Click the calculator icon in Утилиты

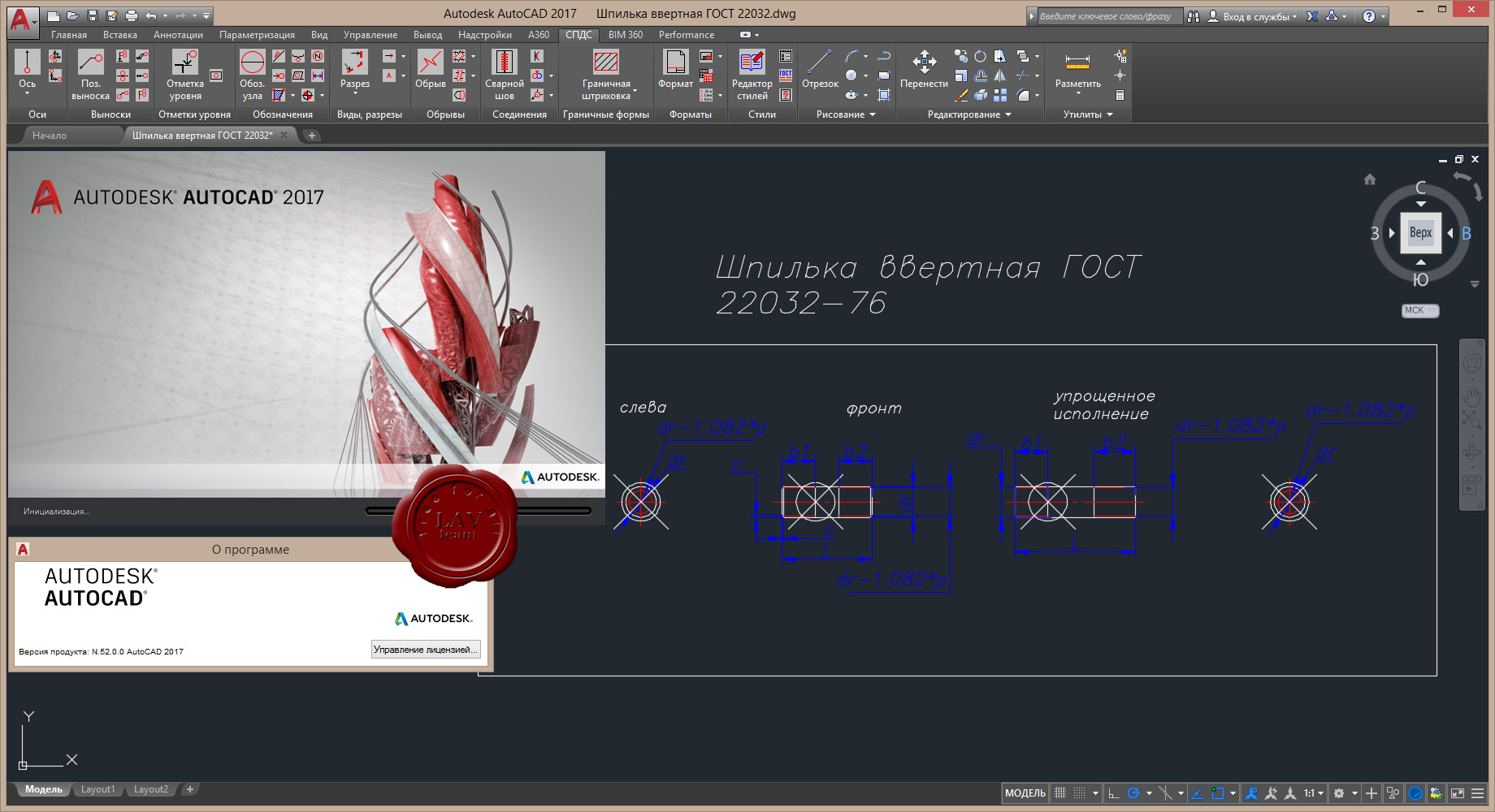click(1120, 95)
